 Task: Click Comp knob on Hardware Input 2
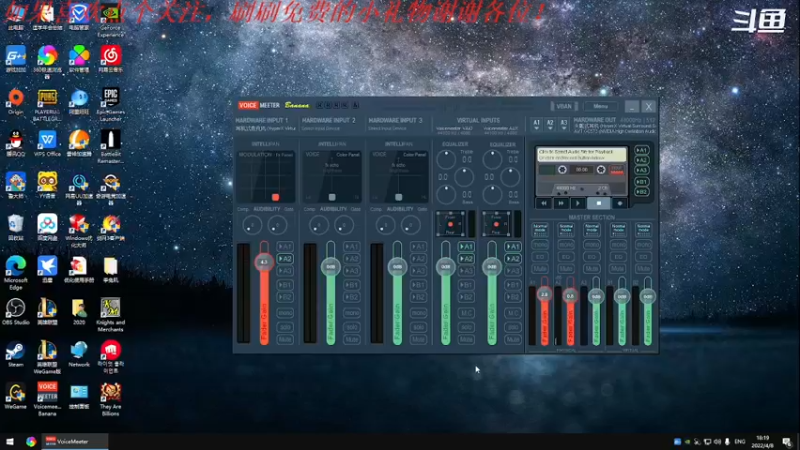coord(319,225)
